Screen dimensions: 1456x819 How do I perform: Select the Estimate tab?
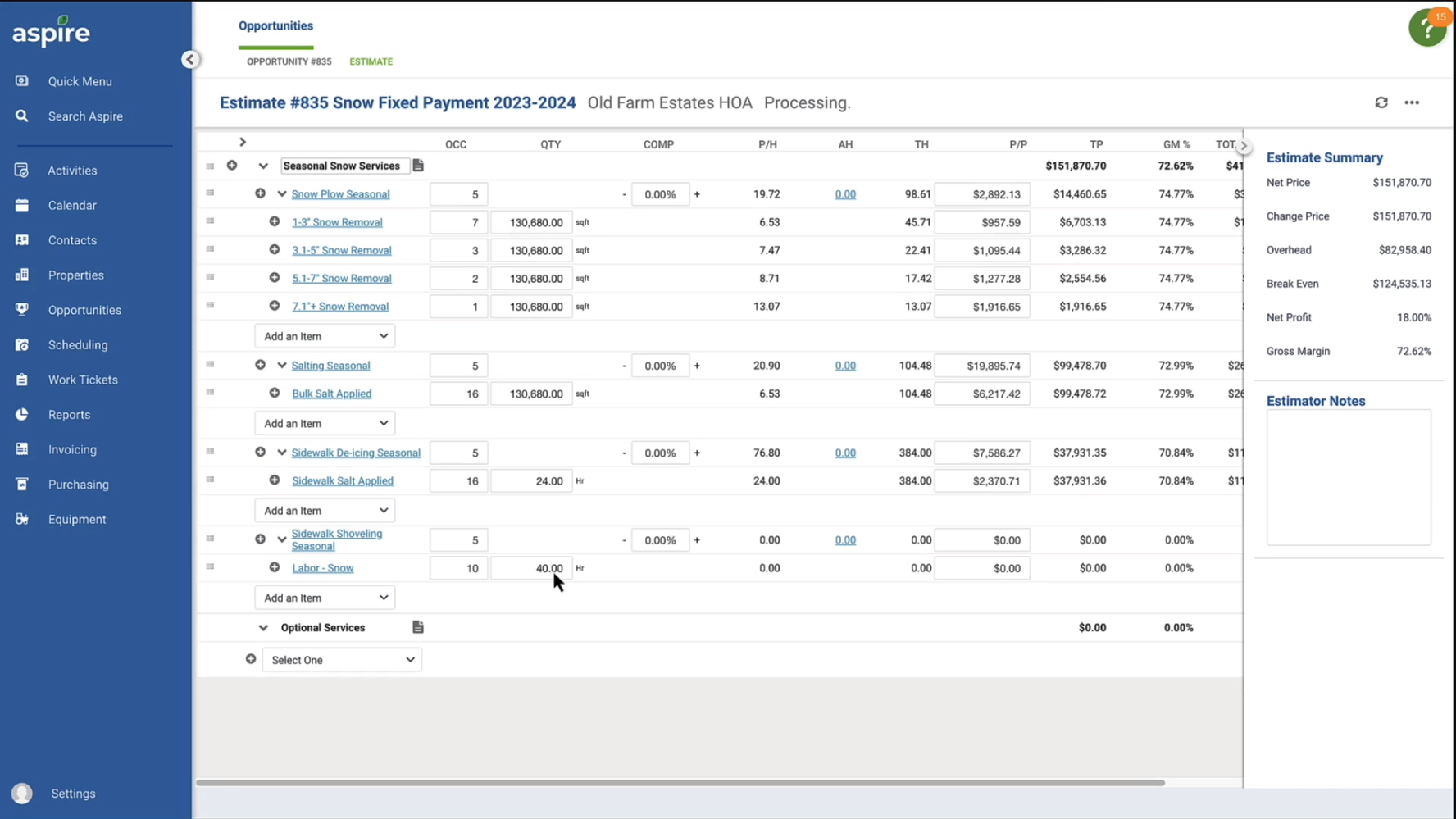click(x=371, y=61)
